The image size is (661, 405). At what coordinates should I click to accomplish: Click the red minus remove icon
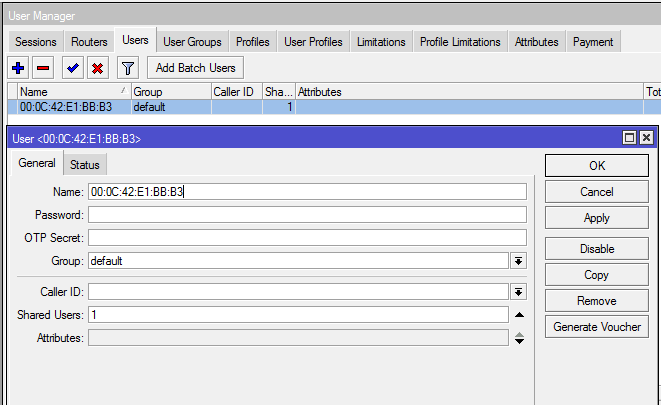point(43,68)
